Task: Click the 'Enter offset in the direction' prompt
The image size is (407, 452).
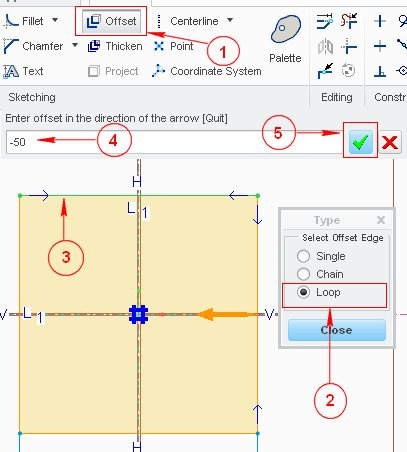Action: [116, 118]
